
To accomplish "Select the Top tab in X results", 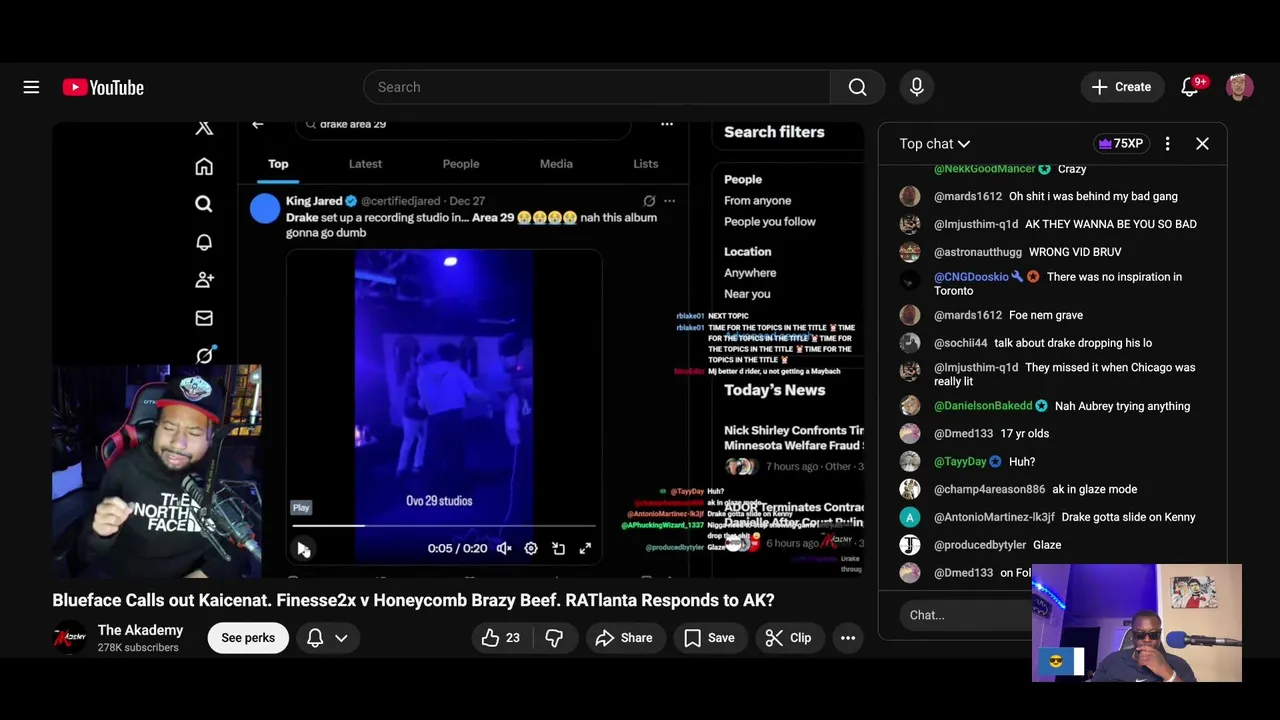I will tap(278, 164).
